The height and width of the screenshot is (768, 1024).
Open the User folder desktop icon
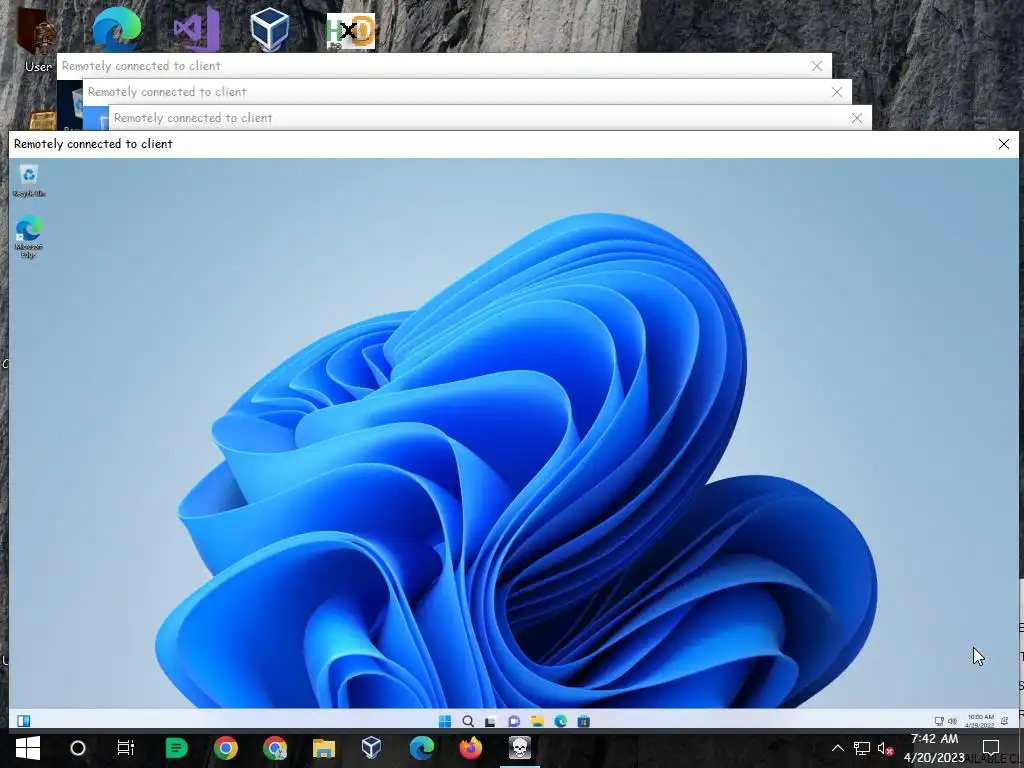[x=37, y=39]
